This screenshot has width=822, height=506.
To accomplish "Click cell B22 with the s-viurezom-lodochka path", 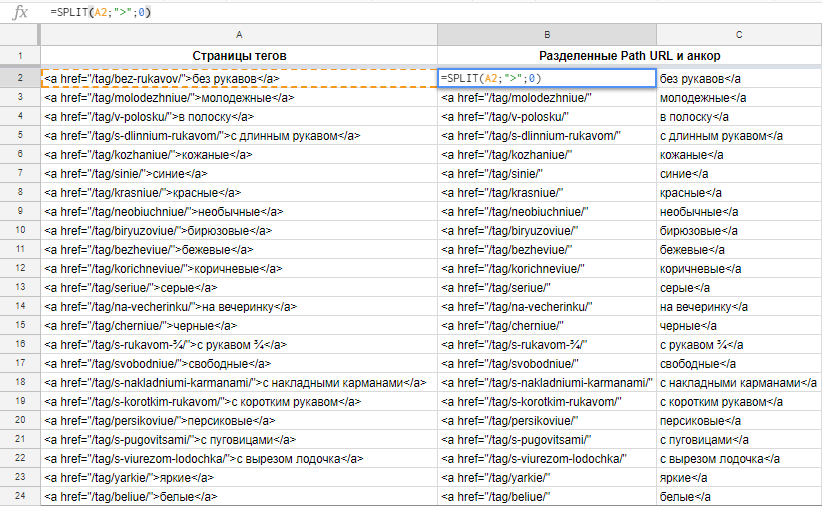I will tap(546, 459).
